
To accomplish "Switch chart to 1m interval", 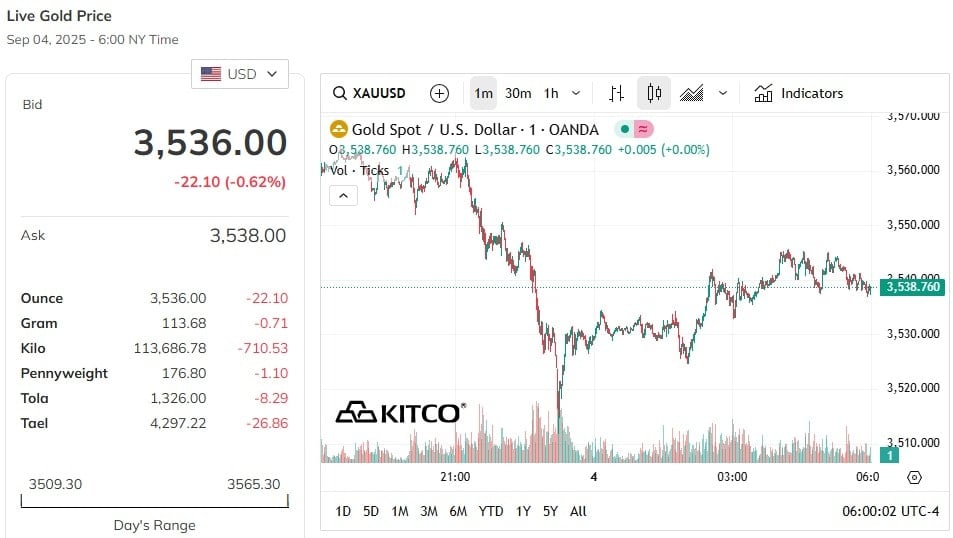I will [483, 94].
